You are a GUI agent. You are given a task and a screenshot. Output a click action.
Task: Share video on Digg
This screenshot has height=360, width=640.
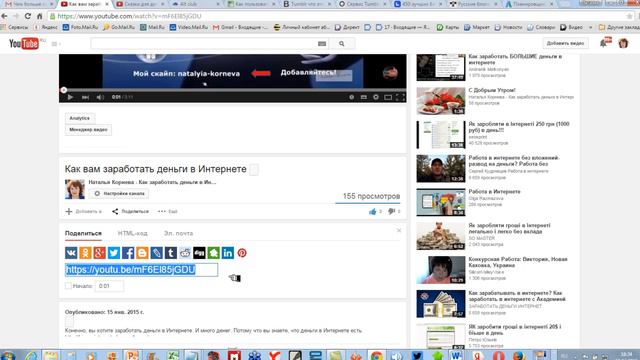[199, 253]
